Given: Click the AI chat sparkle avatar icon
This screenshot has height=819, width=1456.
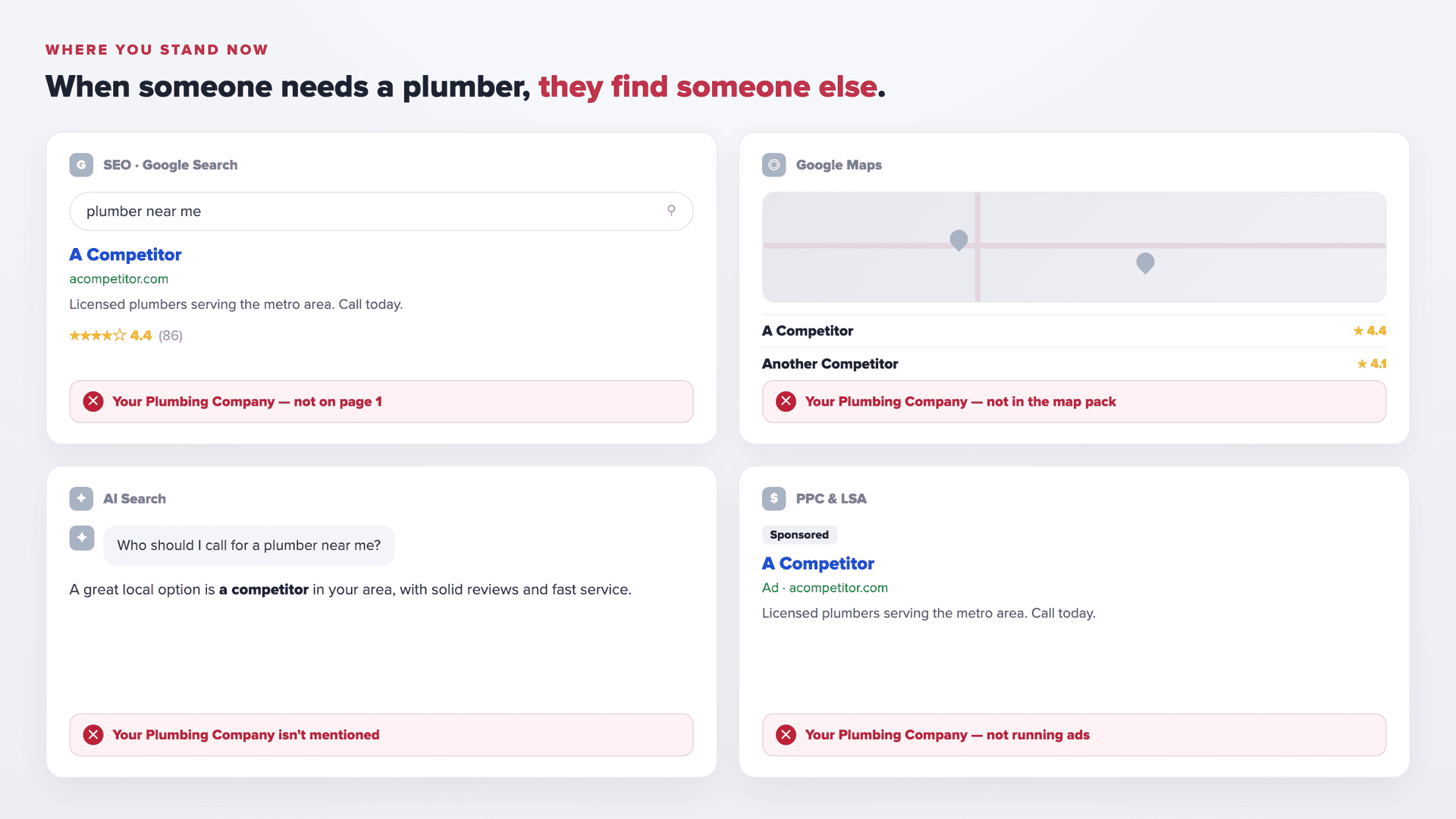Looking at the screenshot, I should tap(81, 538).
